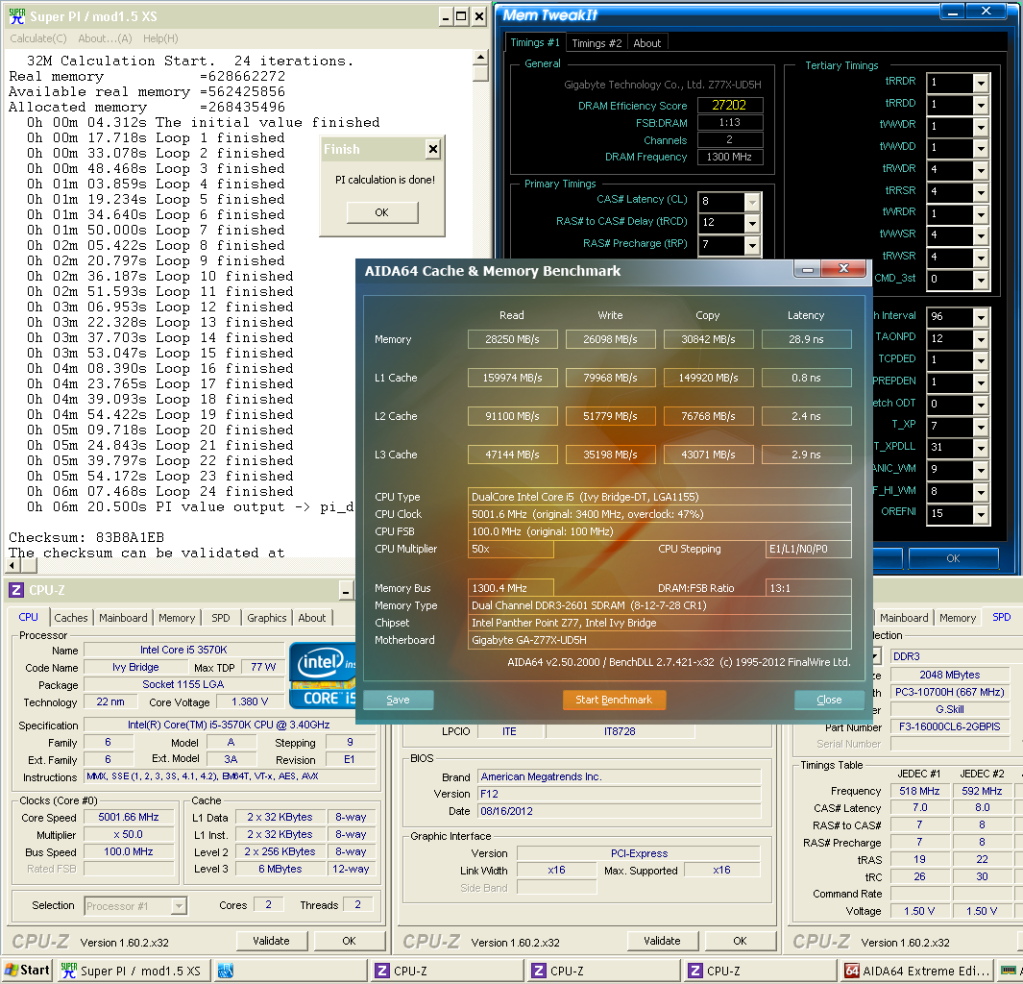The image size is (1023, 984).
Task: Switch to the Timings #2 tab
Action: (597, 43)
